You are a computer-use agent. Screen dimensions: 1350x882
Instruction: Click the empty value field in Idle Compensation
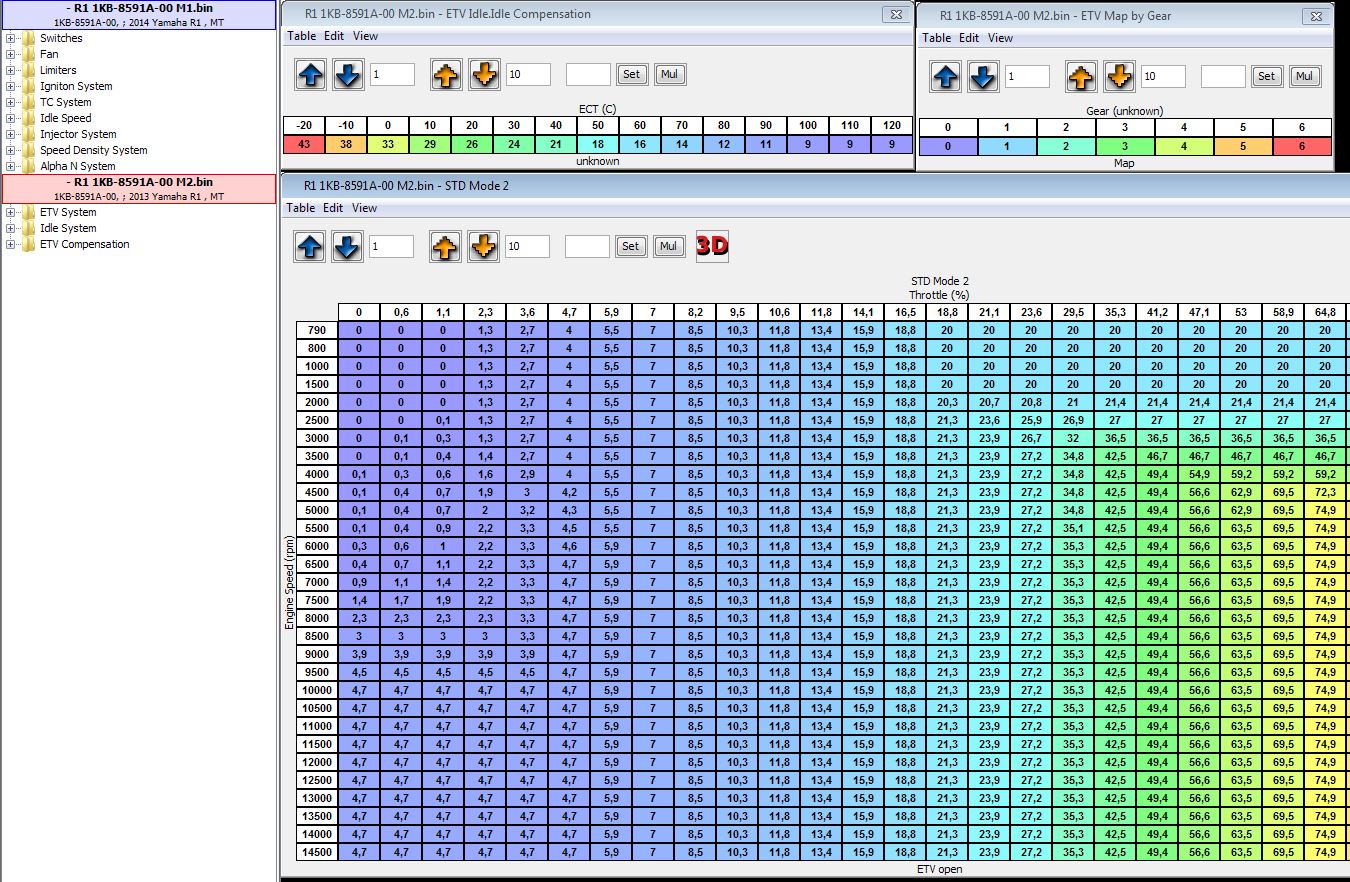pyautogui.click(x=588, y=74)
